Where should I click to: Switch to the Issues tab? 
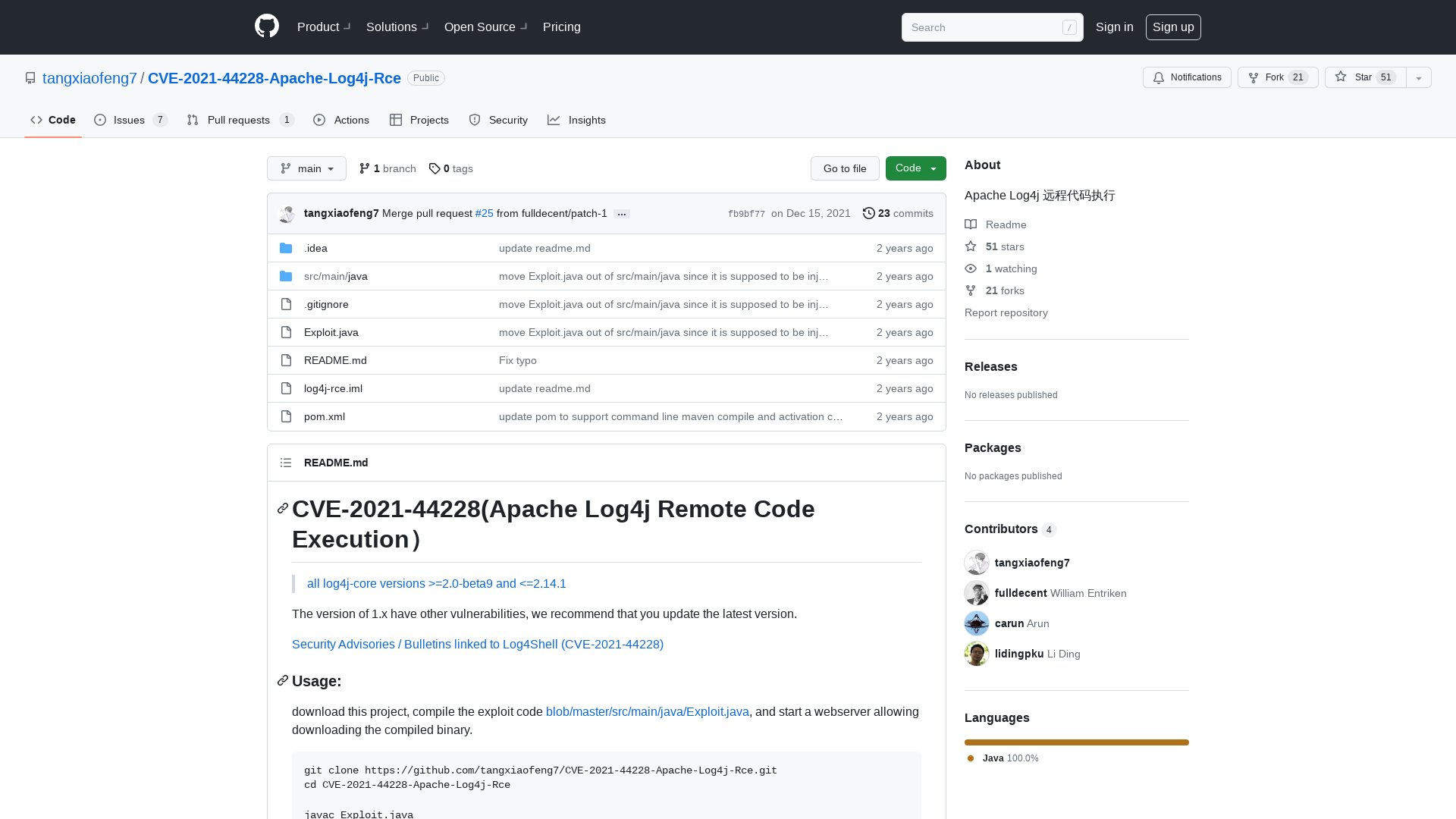click(130, 120)
